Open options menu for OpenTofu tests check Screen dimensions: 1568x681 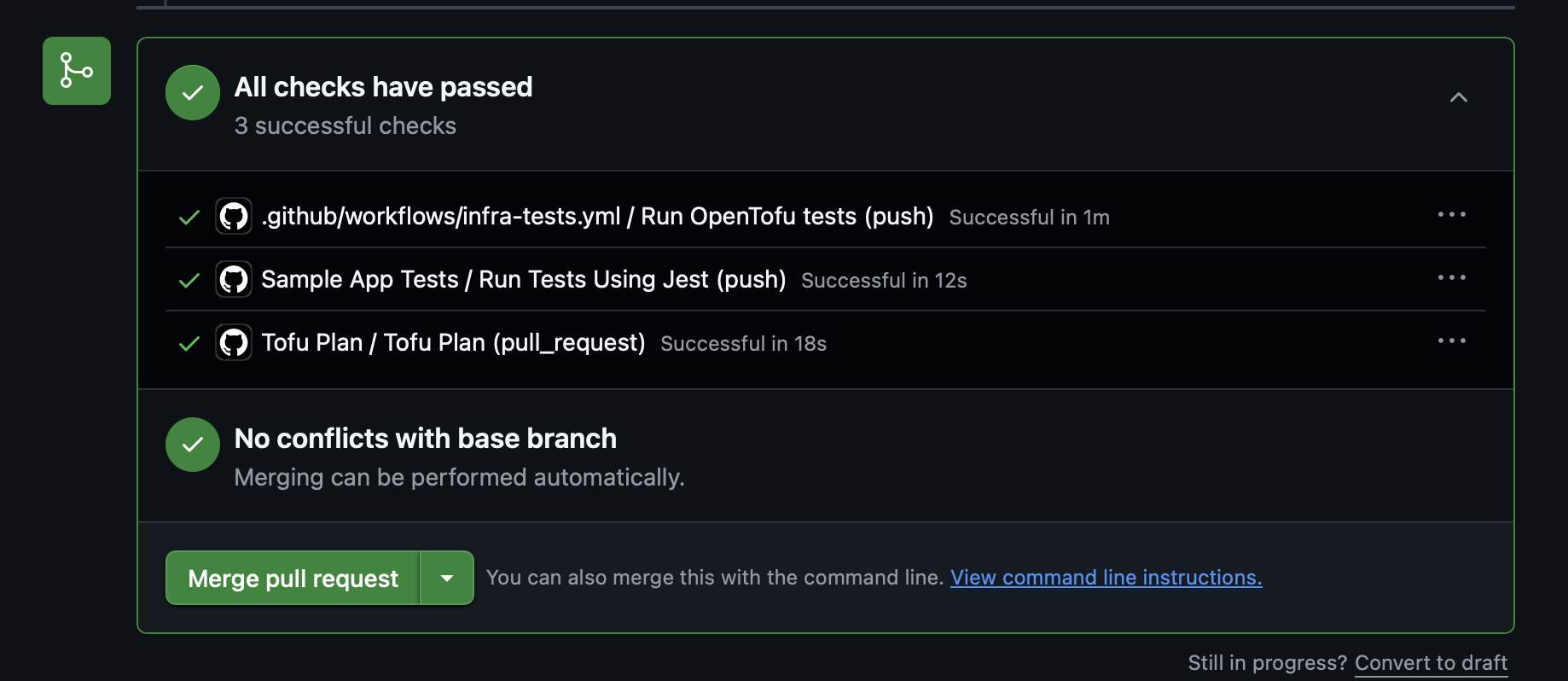[x=1451, y=214]
